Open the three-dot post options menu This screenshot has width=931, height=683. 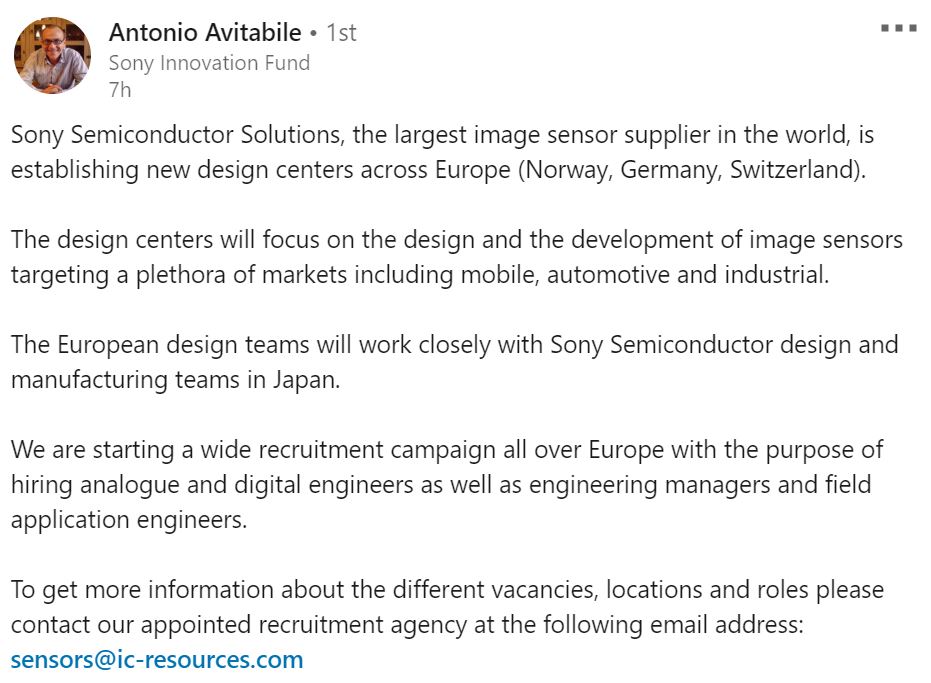(x=898, y=28)
